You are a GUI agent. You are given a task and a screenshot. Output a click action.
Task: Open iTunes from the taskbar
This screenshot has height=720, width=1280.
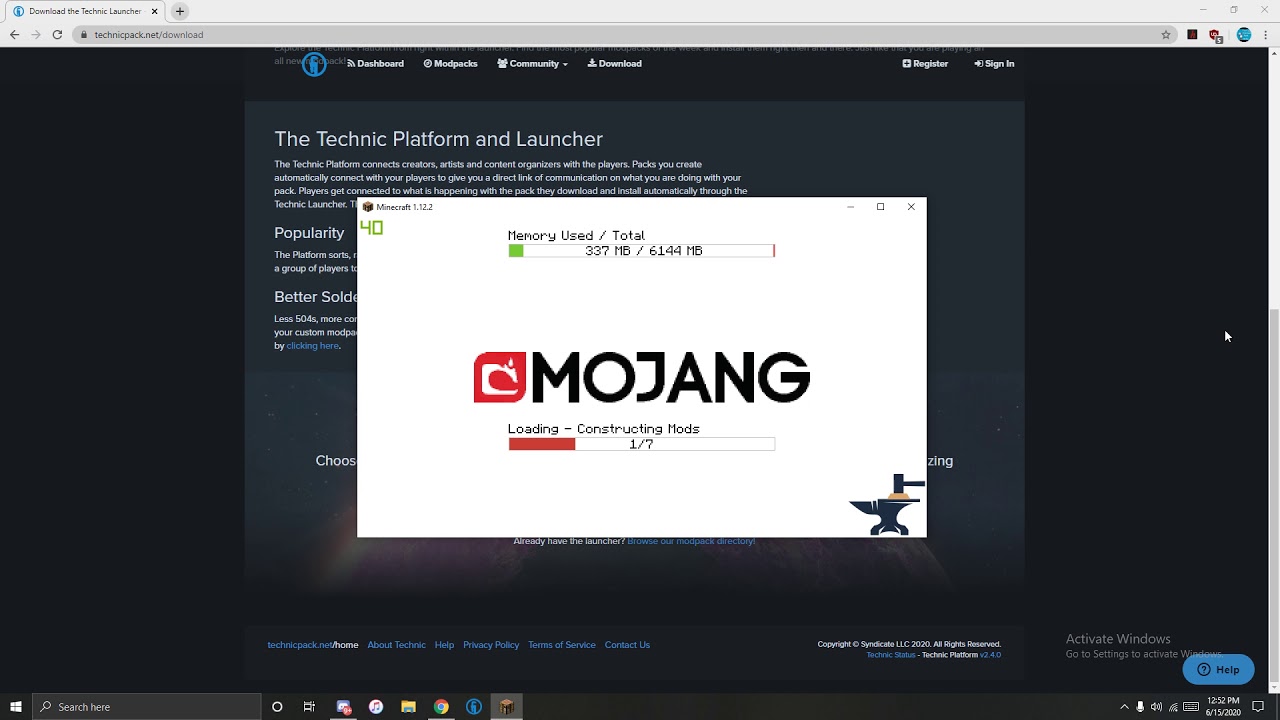376,707
